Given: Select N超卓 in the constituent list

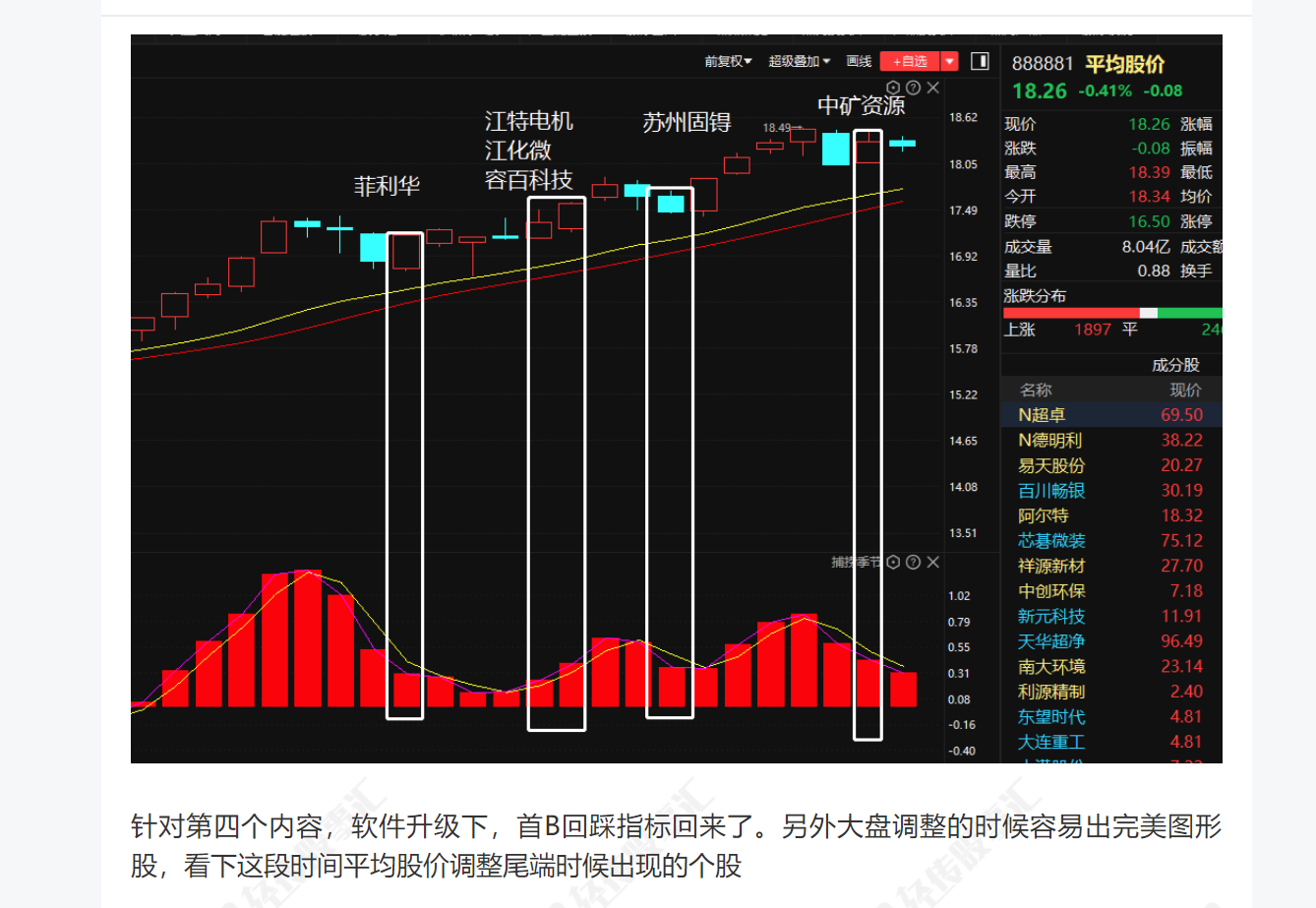Looking at the screenshot, I should coord(1111,415).
